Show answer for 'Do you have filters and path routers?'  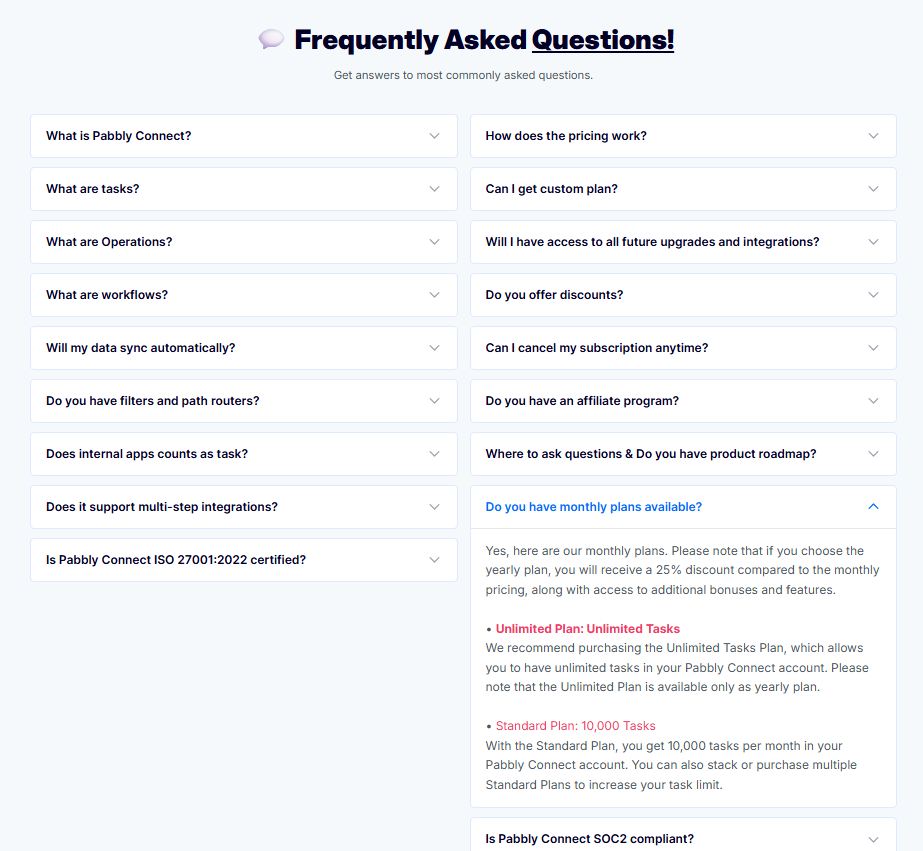click(244, 401)
